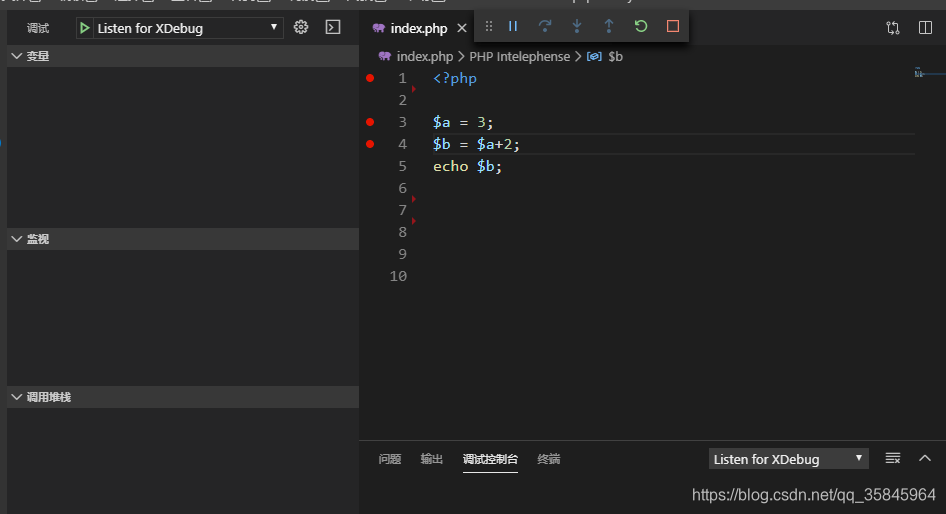
Task: Switch to the index.php editor tab
Action: [419, 28]
